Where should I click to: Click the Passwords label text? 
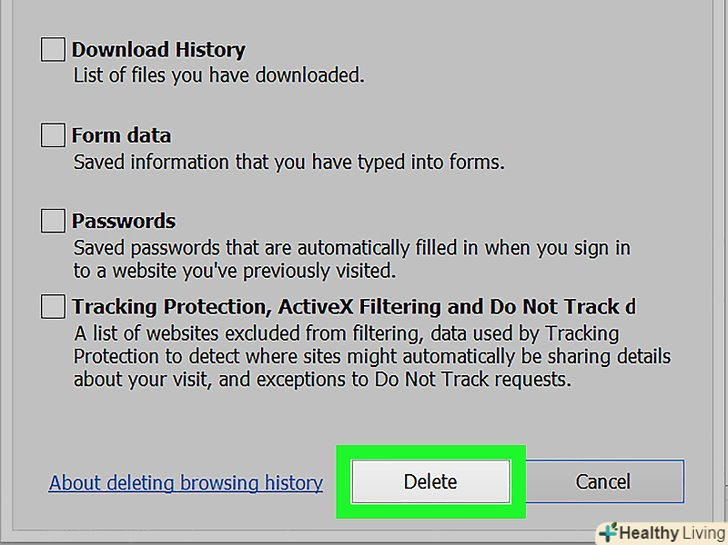(x=123, y=221)
